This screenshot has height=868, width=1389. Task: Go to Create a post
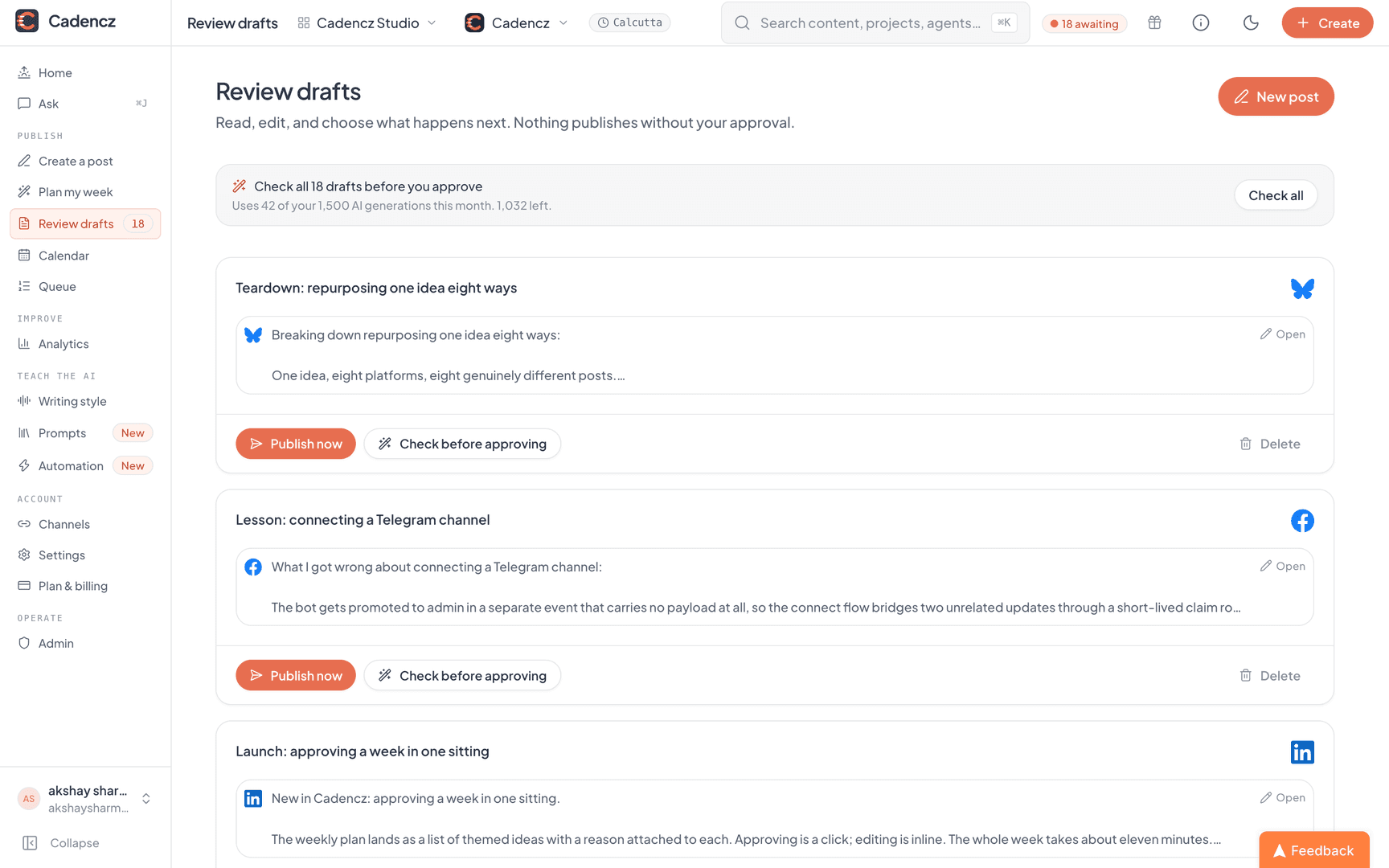pyautogui.click(x=85, y=162)
